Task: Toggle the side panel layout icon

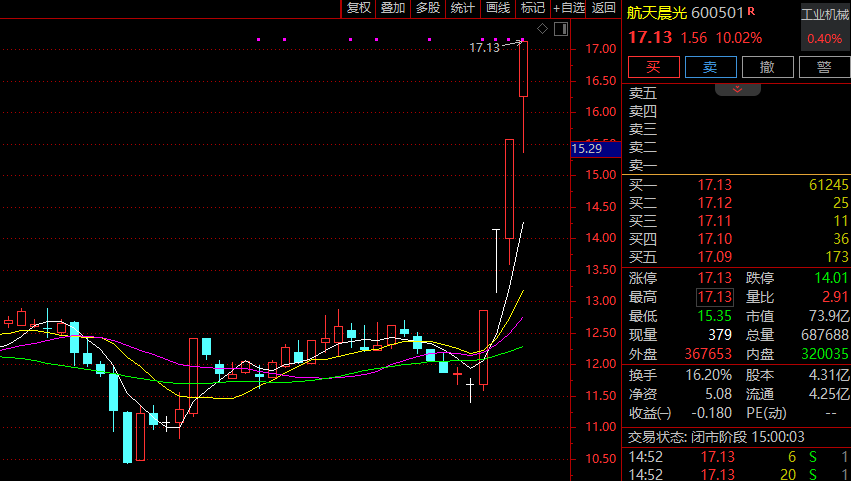Action: pyautogui.click(x=561, y=29)
